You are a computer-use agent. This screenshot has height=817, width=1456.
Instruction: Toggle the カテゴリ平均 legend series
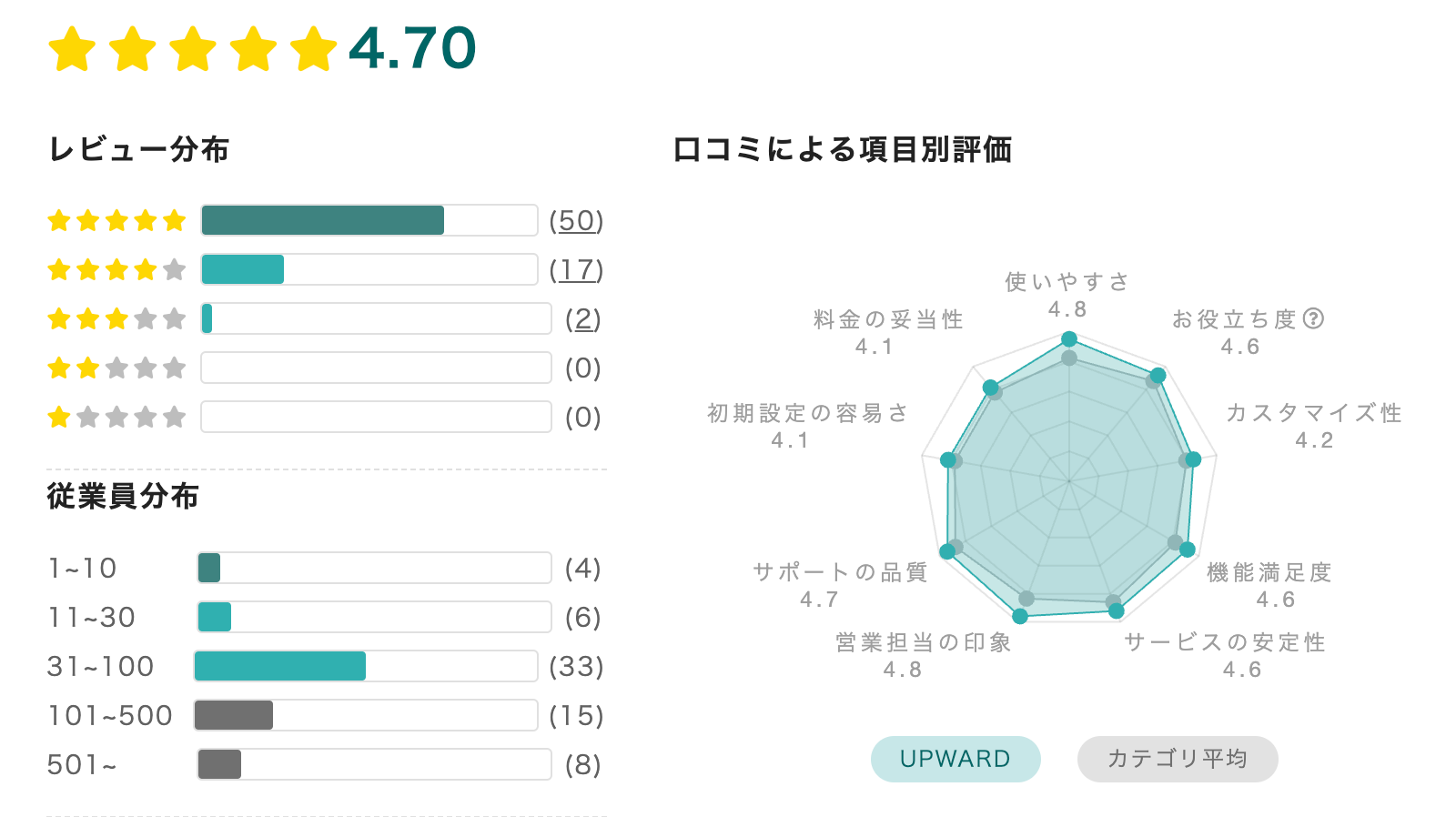[1177, 759]
